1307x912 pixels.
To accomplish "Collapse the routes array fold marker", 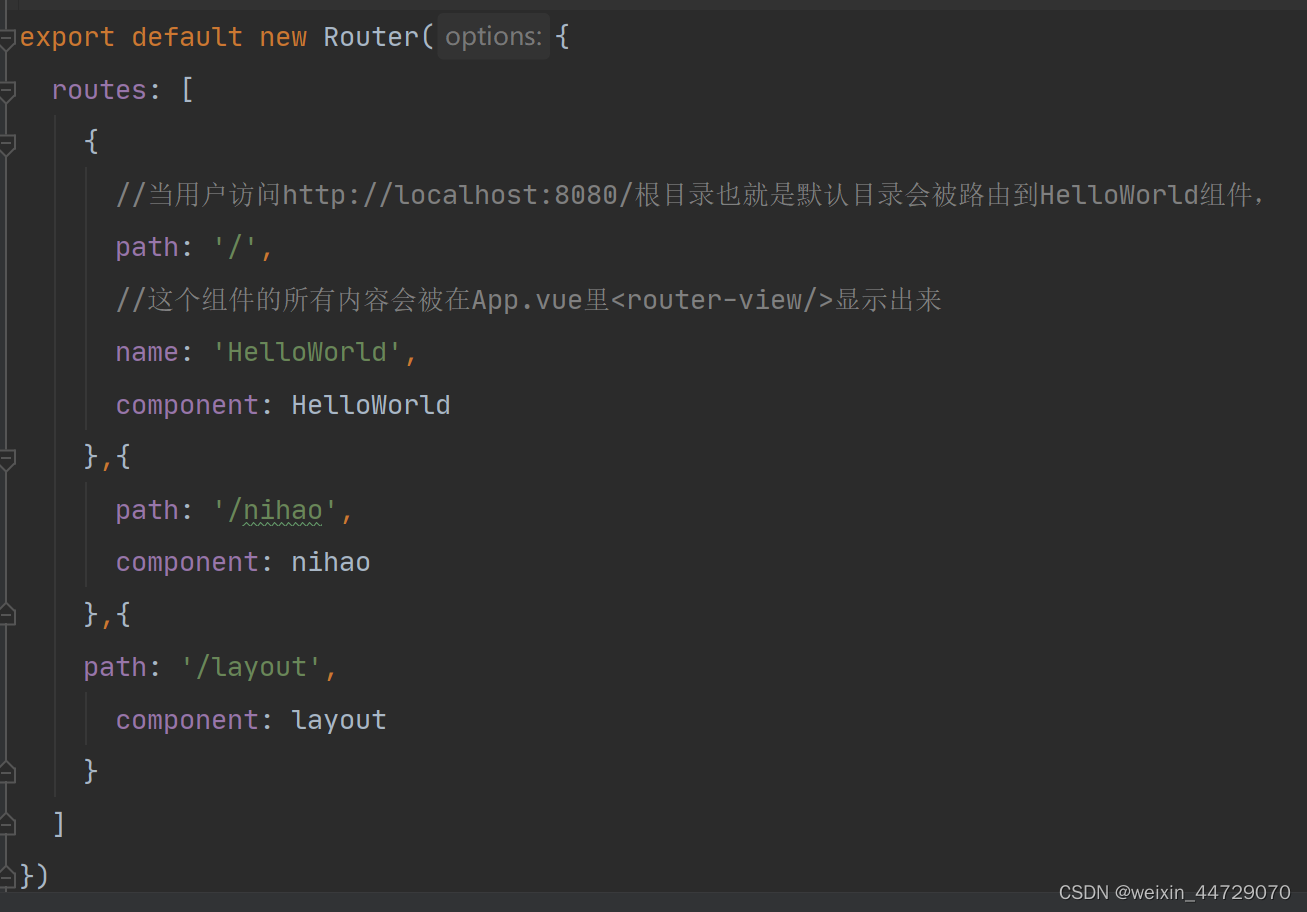I will pos(7,91).
